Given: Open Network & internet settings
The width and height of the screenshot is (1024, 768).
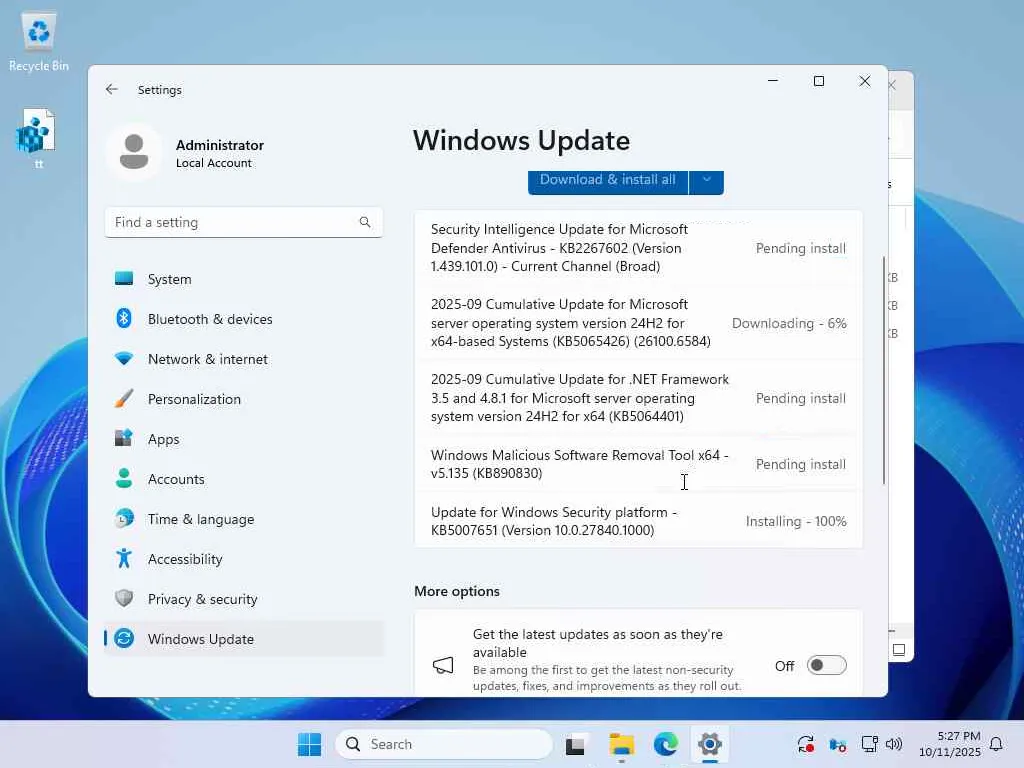Looking at the screenshot, I should [x=244, y=359].
